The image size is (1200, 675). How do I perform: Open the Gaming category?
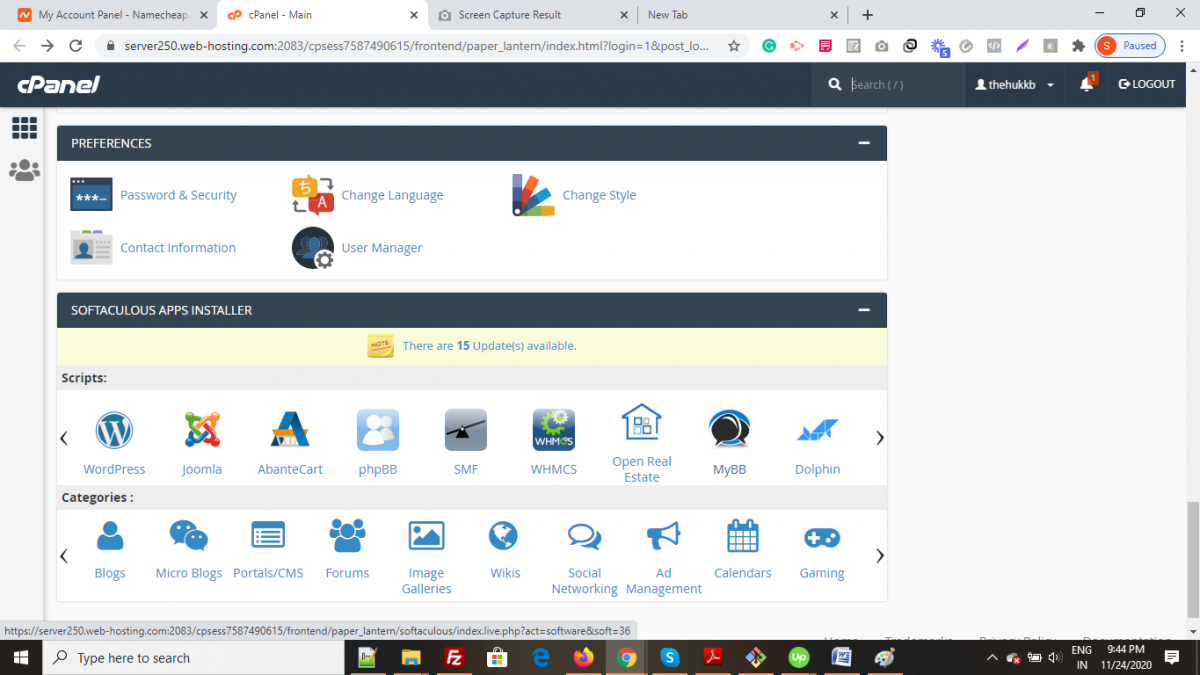pos(821,545)
